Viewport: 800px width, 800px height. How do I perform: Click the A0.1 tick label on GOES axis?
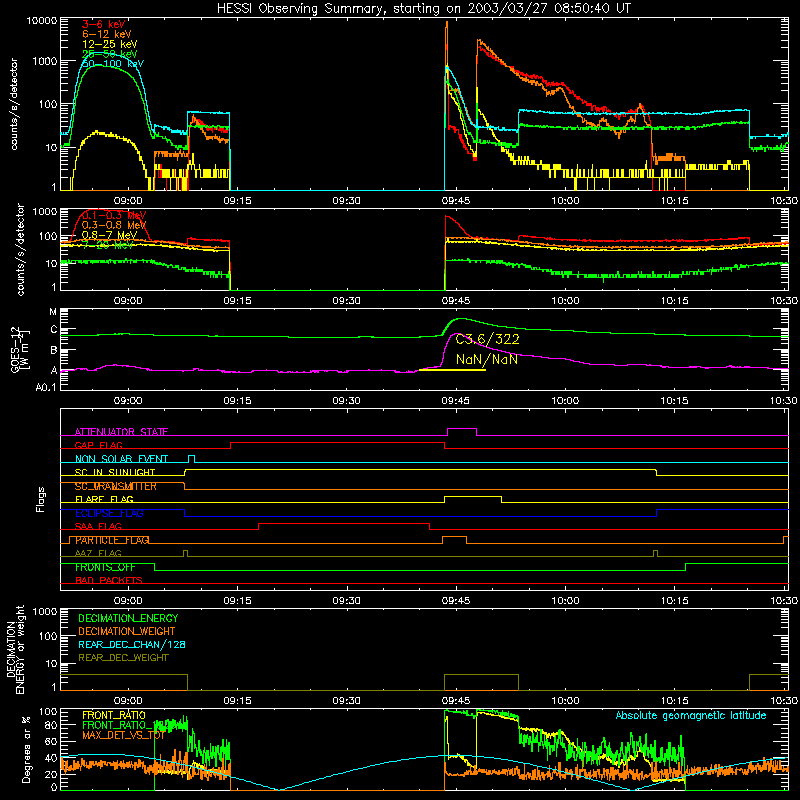(x=46, y=387)
